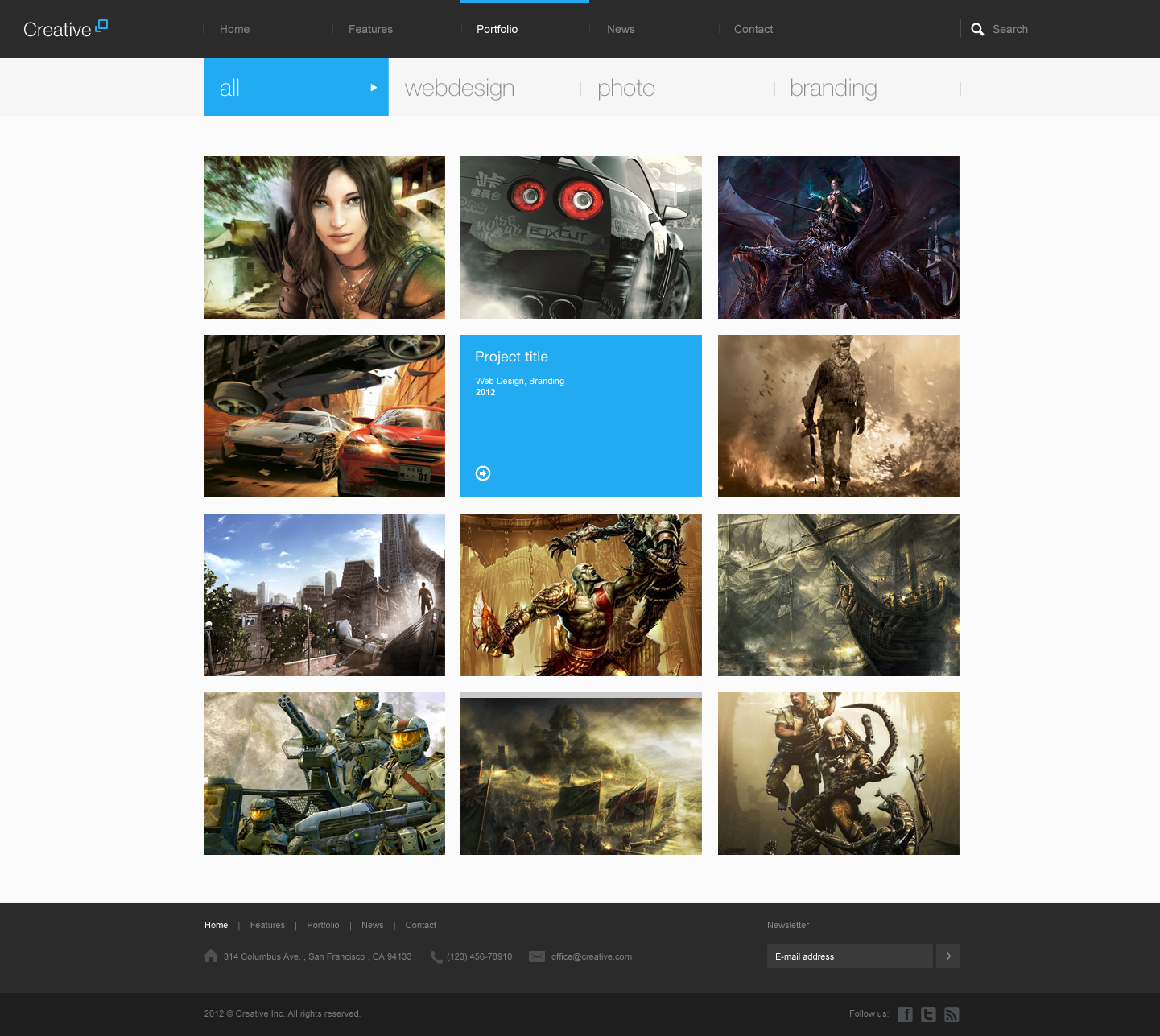Click the Newsletter label in footer
The height and width of the screenshot is (1036, 1160).
(x=788, y=925)
